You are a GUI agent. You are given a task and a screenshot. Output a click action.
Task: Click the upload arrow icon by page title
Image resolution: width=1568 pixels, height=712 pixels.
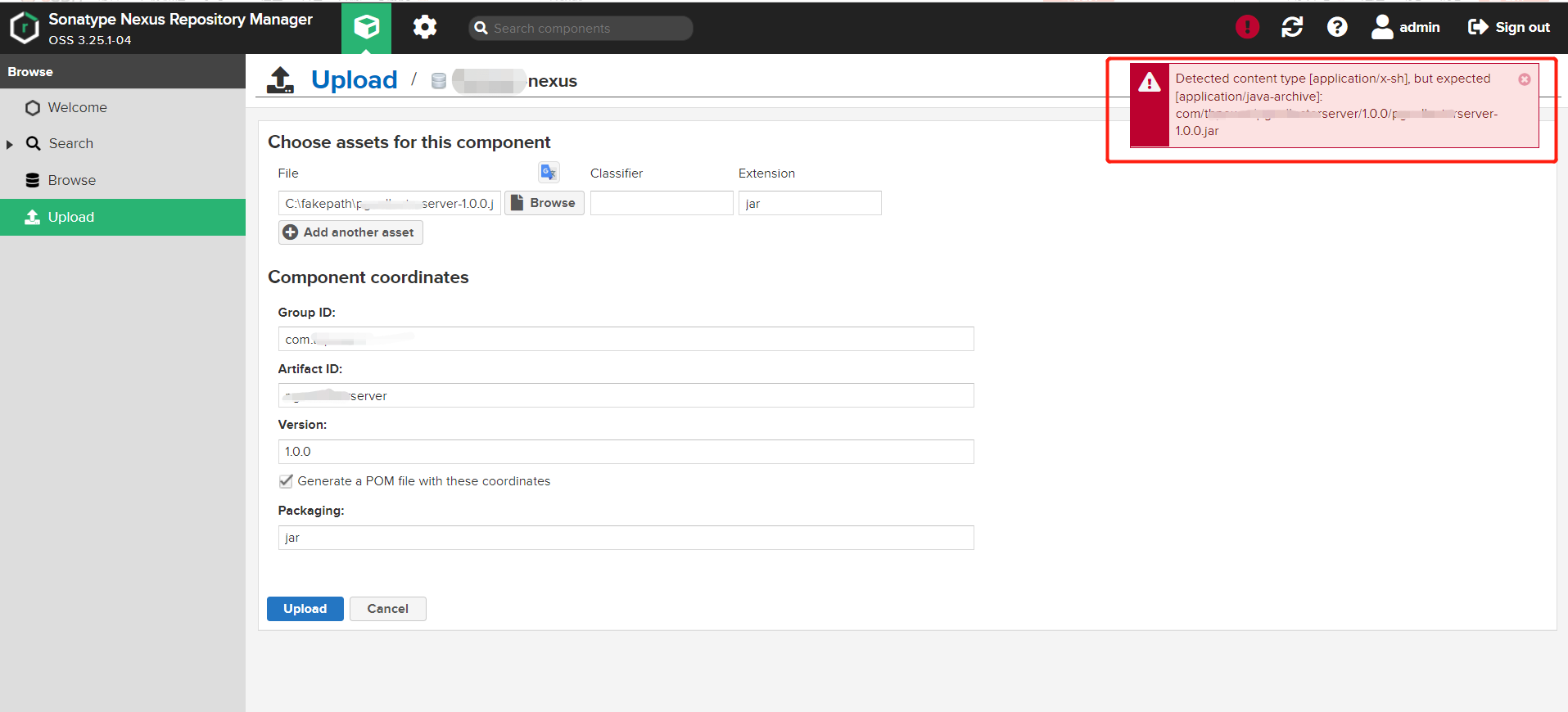[x=280, y=80]
